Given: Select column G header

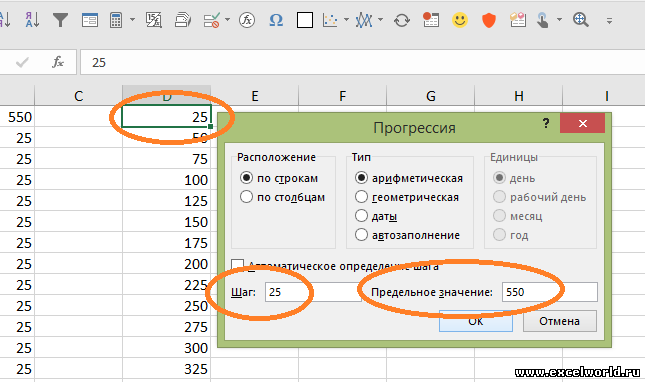Looking at the screenshot, I should (431, 96).
